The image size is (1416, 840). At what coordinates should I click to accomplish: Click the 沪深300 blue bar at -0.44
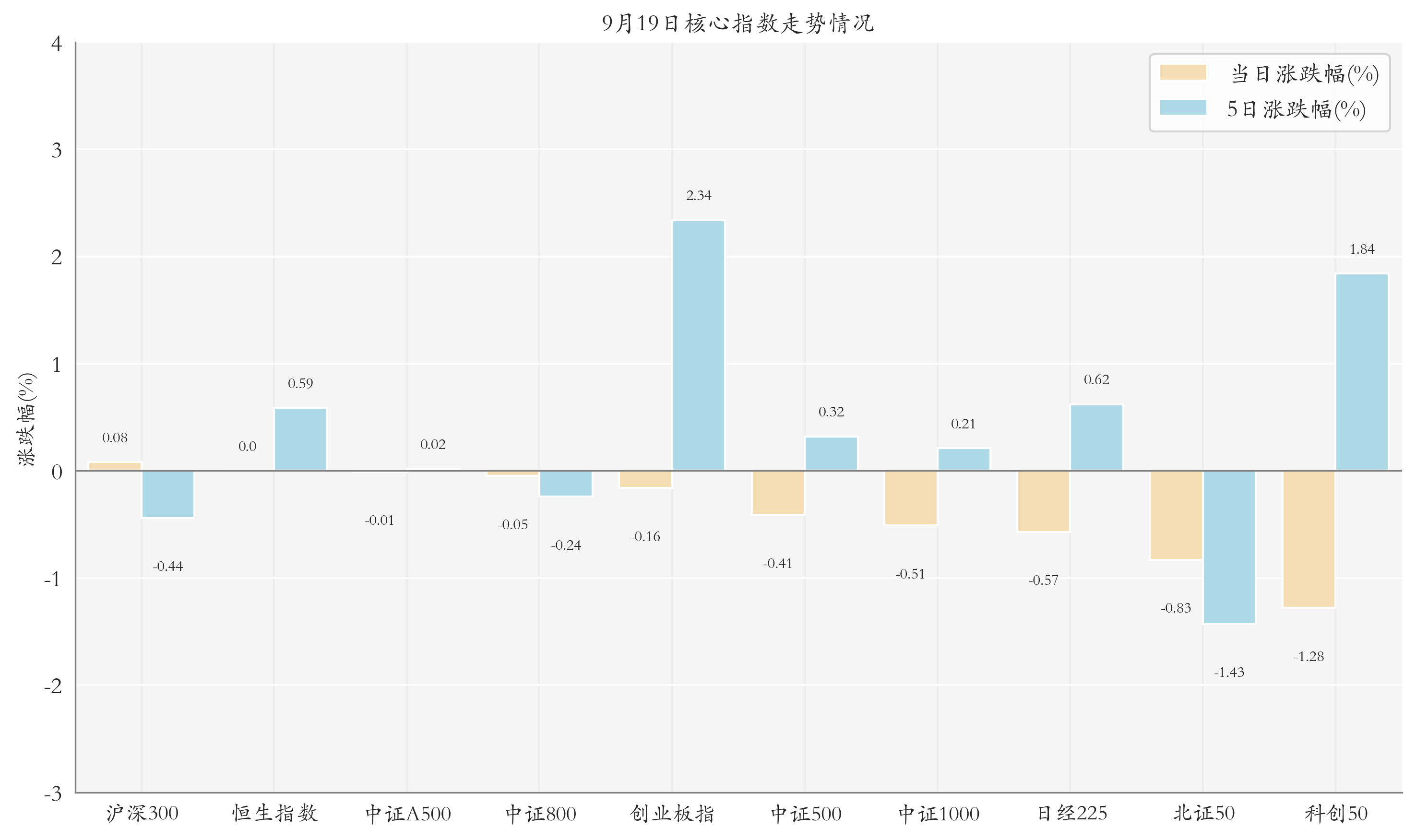(x=167, y=494)
